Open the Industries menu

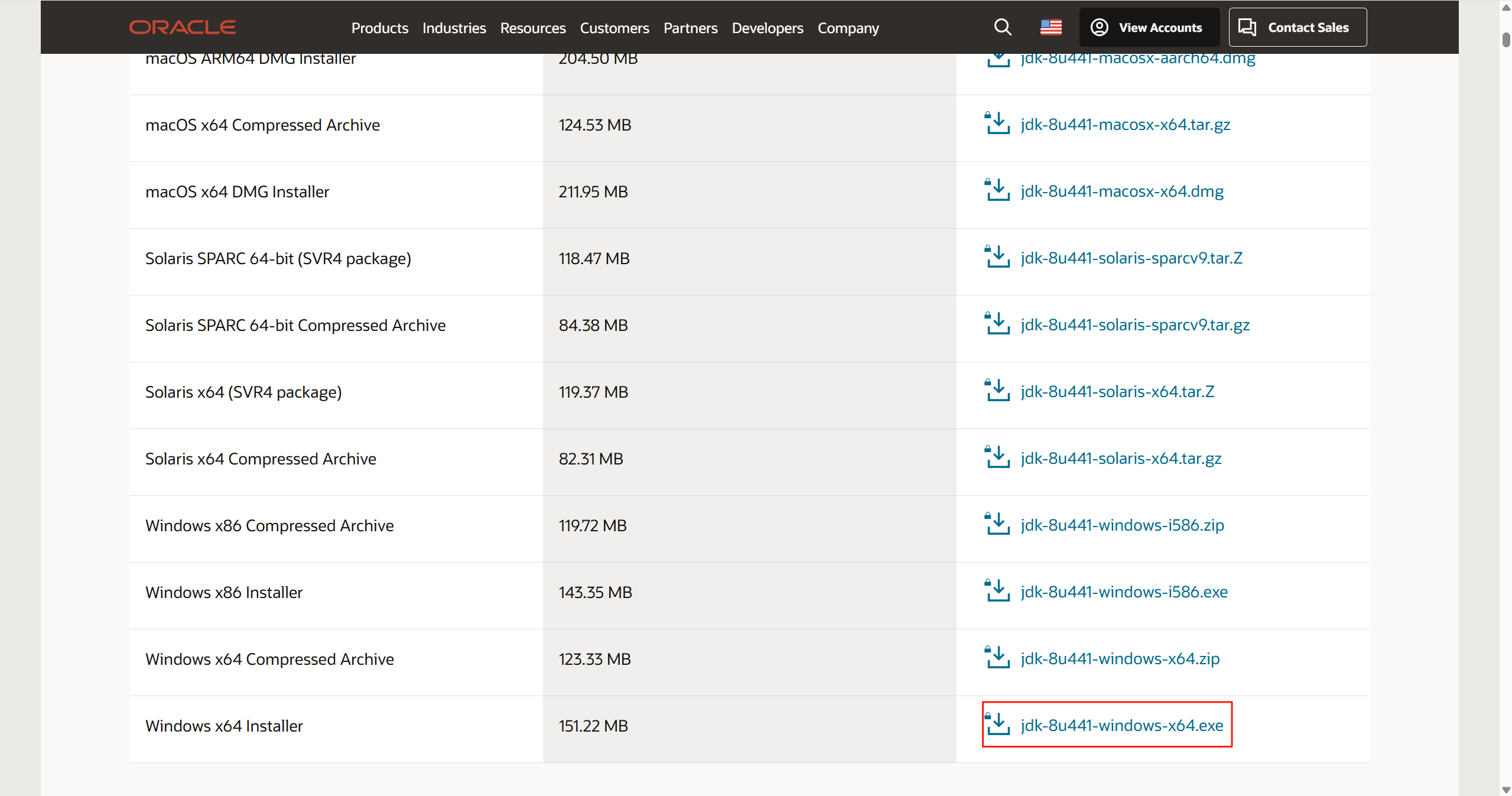tap(454, 28)
